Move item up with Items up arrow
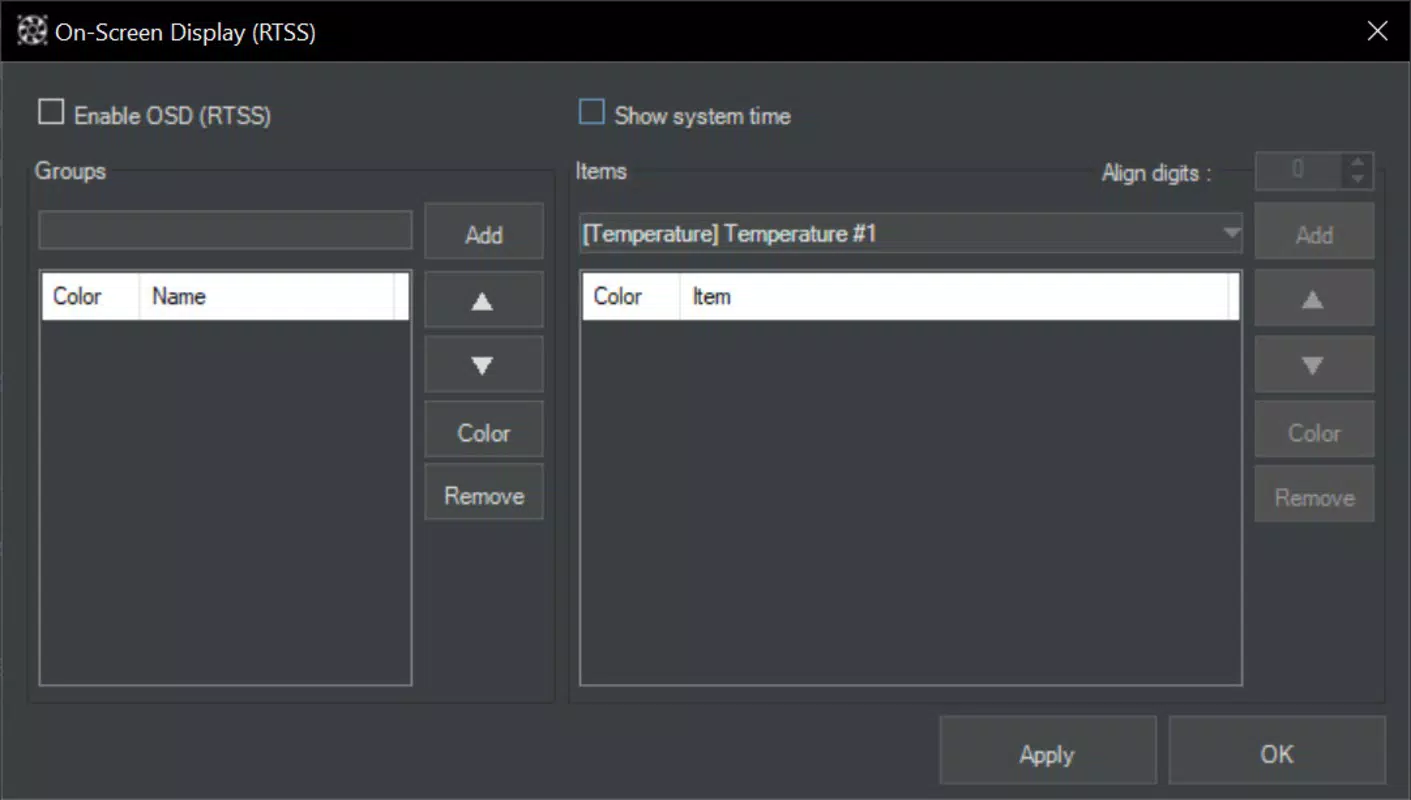Image resolution: width=1411 pixels, height=800 pixels. coord(1313,299)
